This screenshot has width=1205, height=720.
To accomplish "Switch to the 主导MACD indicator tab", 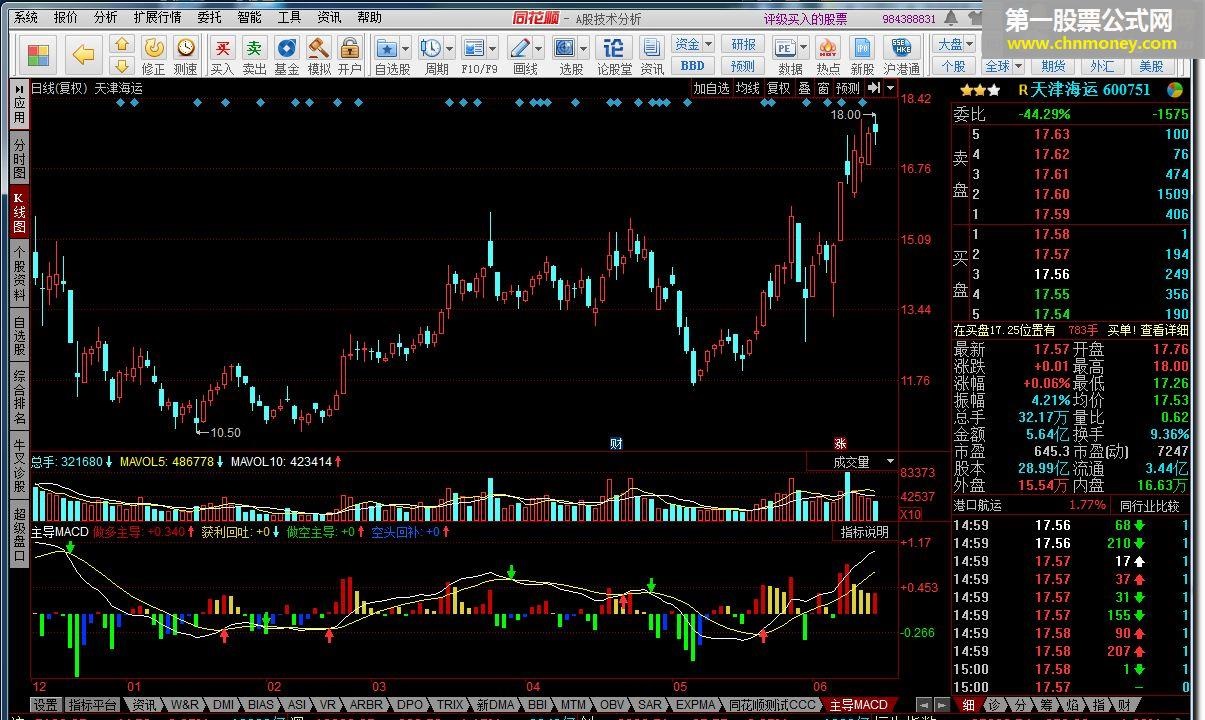I will [858, 705].
